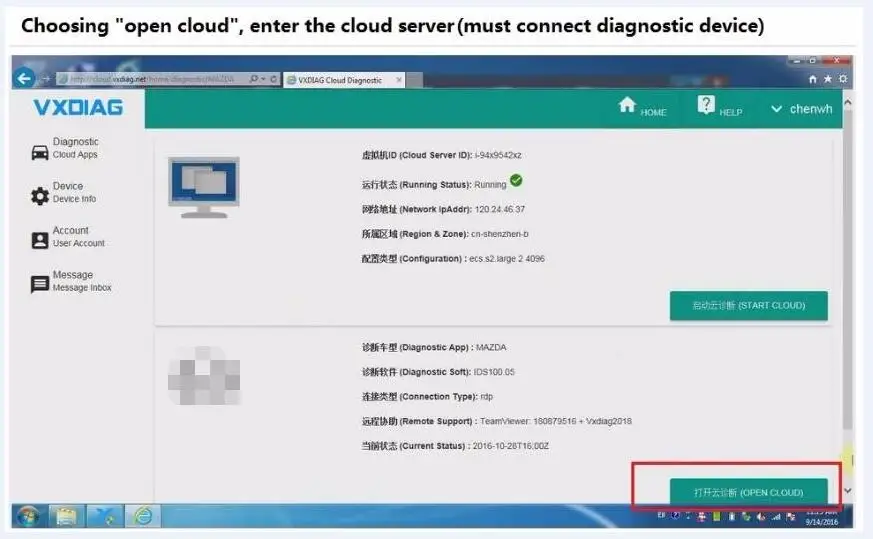Open Diagnostic Cloud Apps menu item
The image size is (873, 539).
click(x=75, y=148)
